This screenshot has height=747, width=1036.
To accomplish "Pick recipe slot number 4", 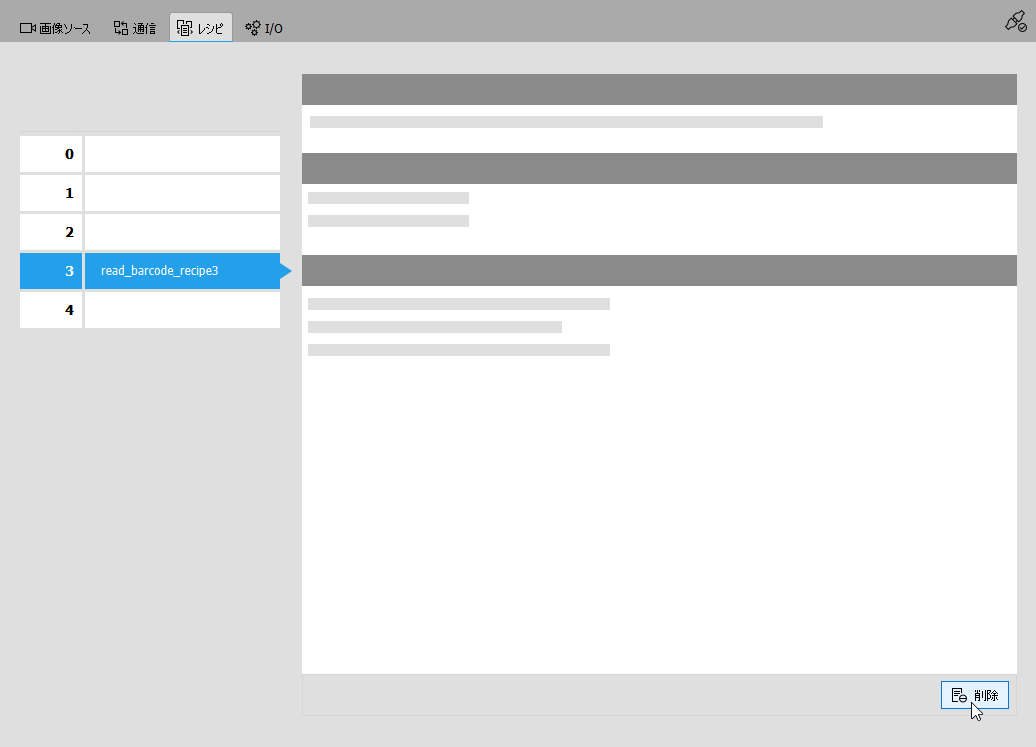I will point(51,310).
